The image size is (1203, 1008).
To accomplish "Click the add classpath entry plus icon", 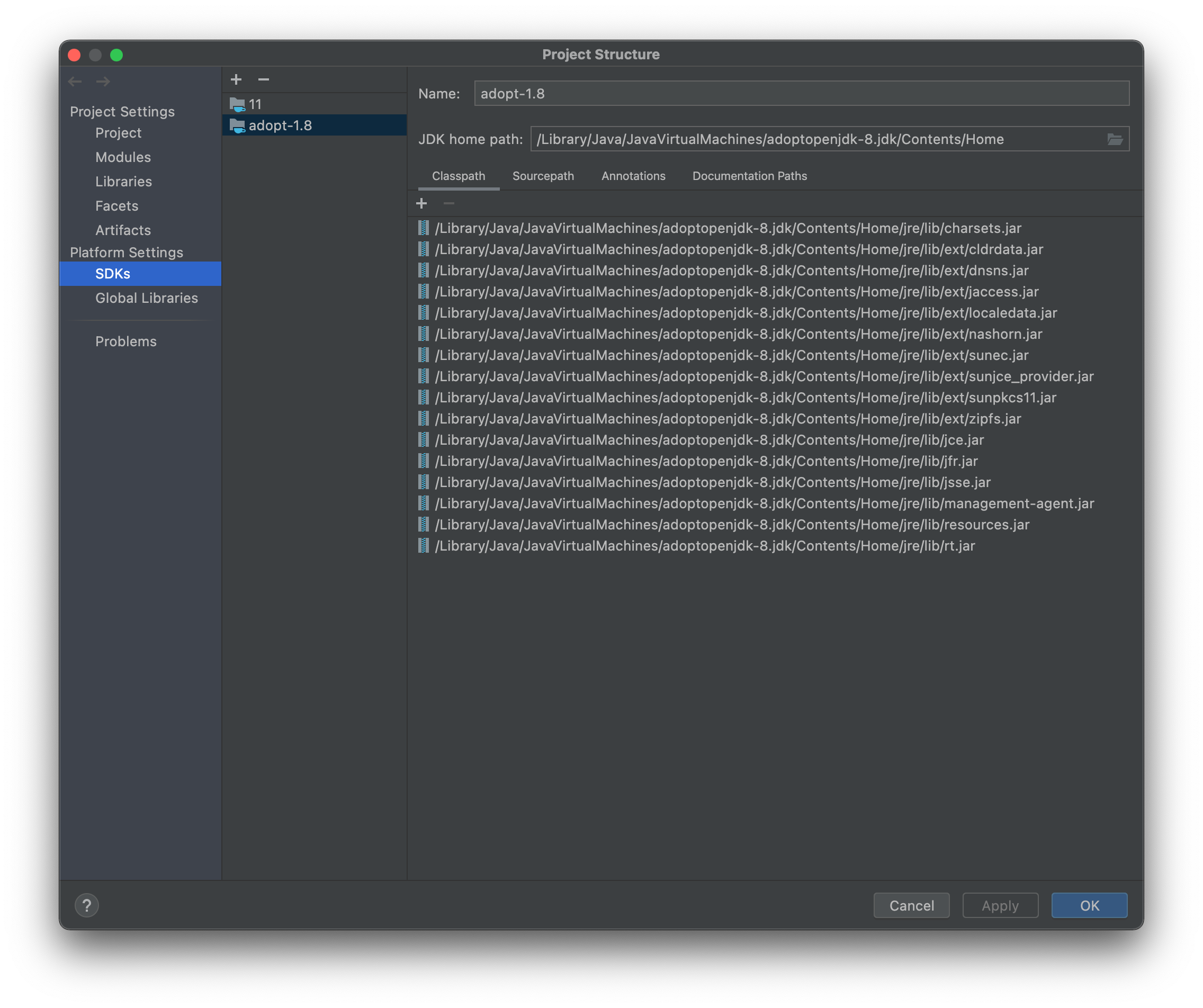I will pos(421,203).
